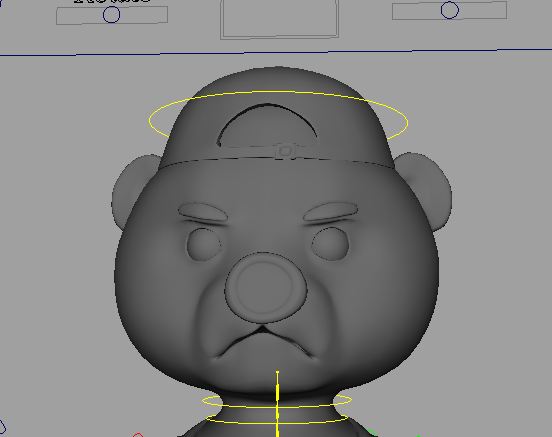Click the left eyebrow mesh
This screenshot has width=552, height=437.
[202, 212]
